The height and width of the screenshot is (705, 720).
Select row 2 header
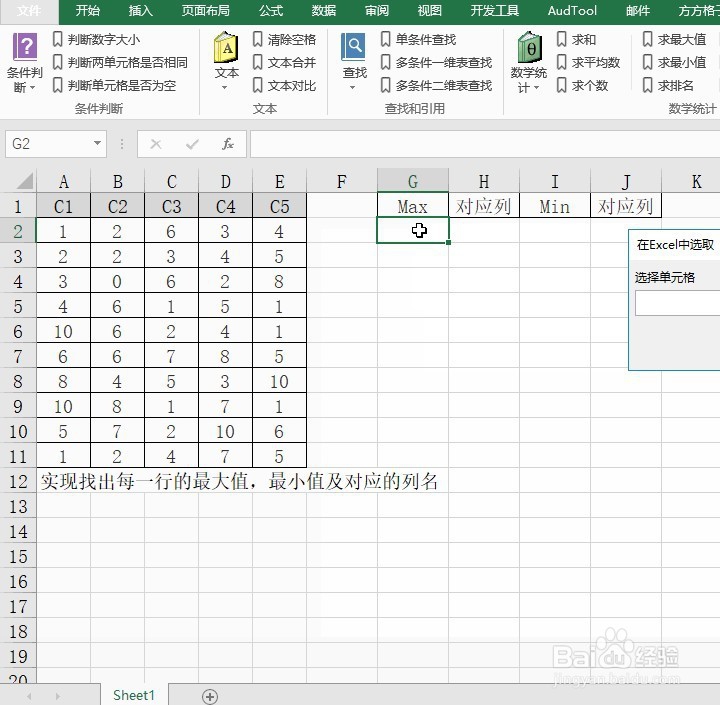(x=18, y=231)
